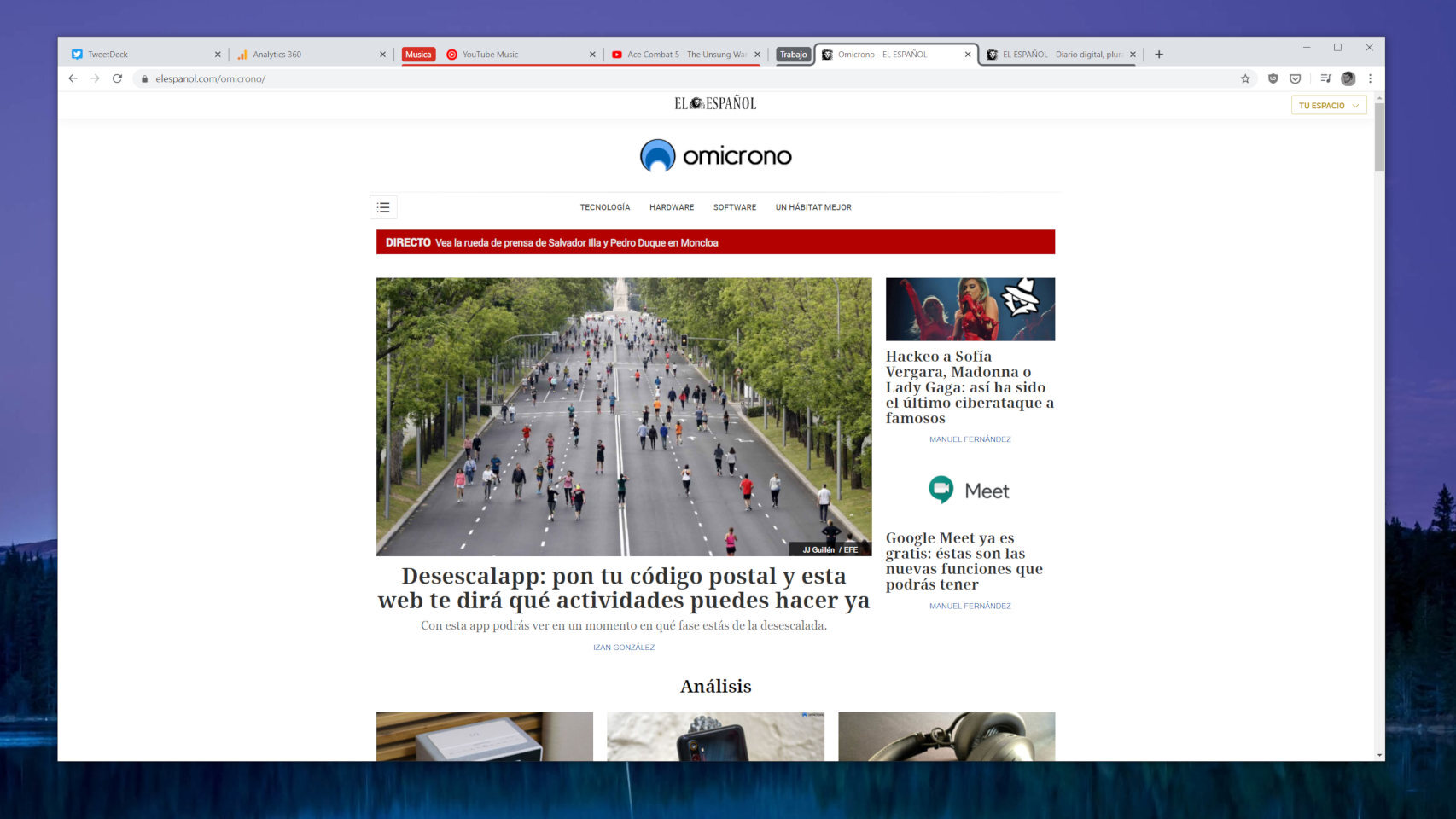Click the scrollbar down arrow
The width and height of the screenshot is (1456, 819).
(x=1379, y=755)
